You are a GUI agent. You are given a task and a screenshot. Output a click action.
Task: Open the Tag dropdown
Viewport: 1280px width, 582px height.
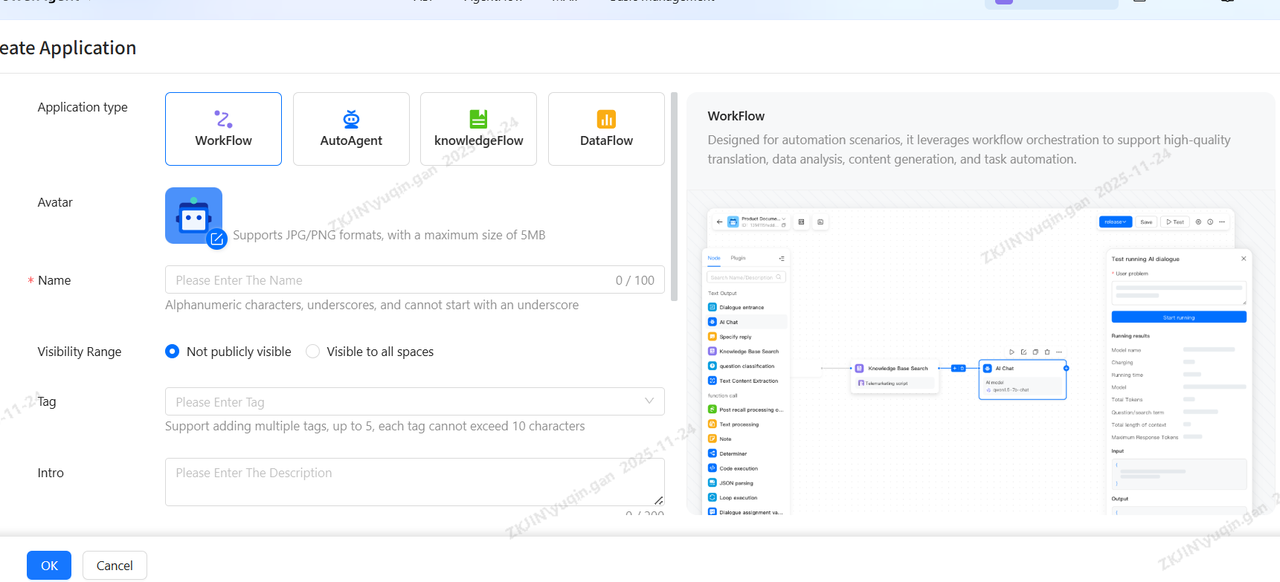(x=414, y=402)
